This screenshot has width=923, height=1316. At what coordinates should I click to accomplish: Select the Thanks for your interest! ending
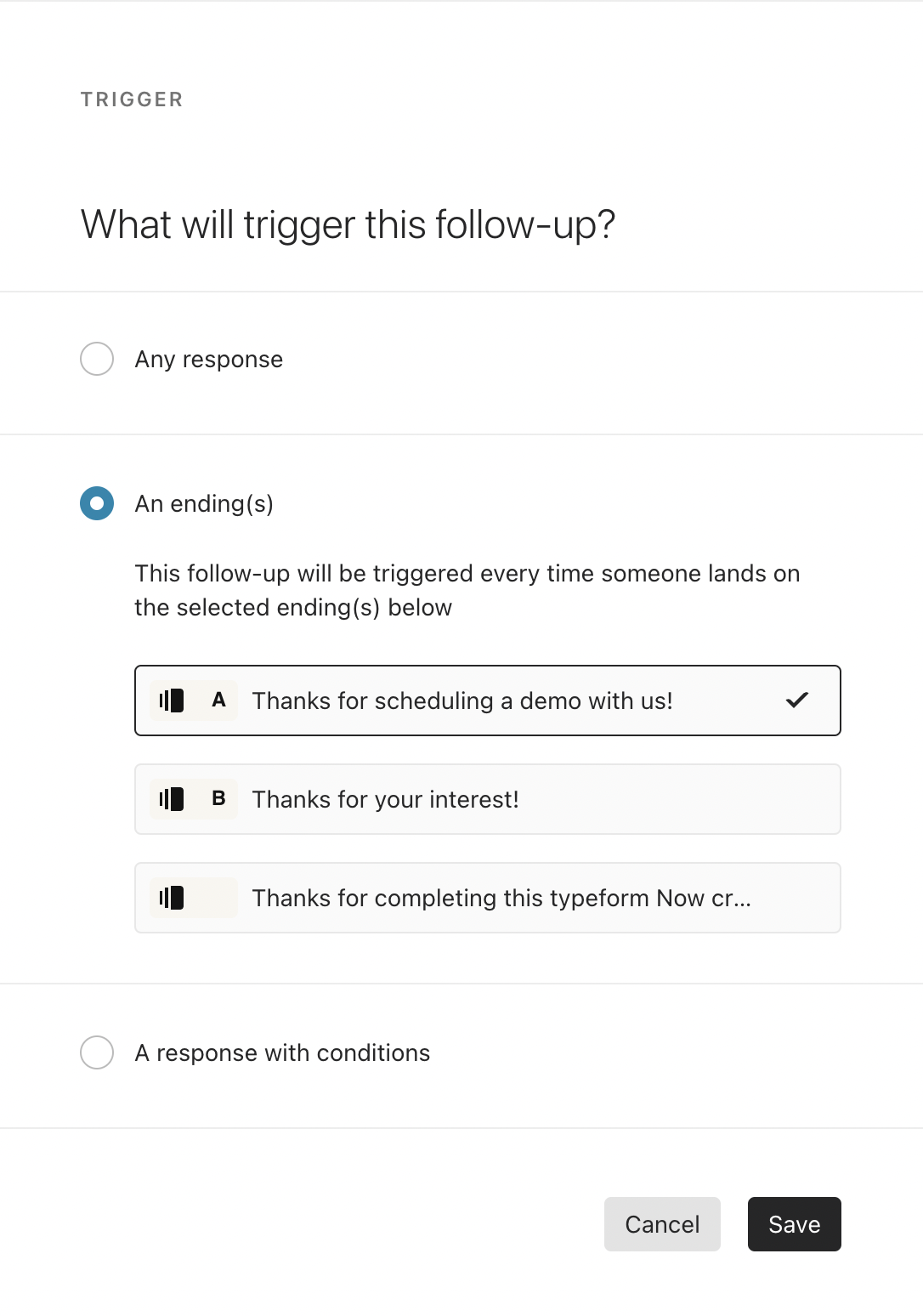(x=488, y=799)
